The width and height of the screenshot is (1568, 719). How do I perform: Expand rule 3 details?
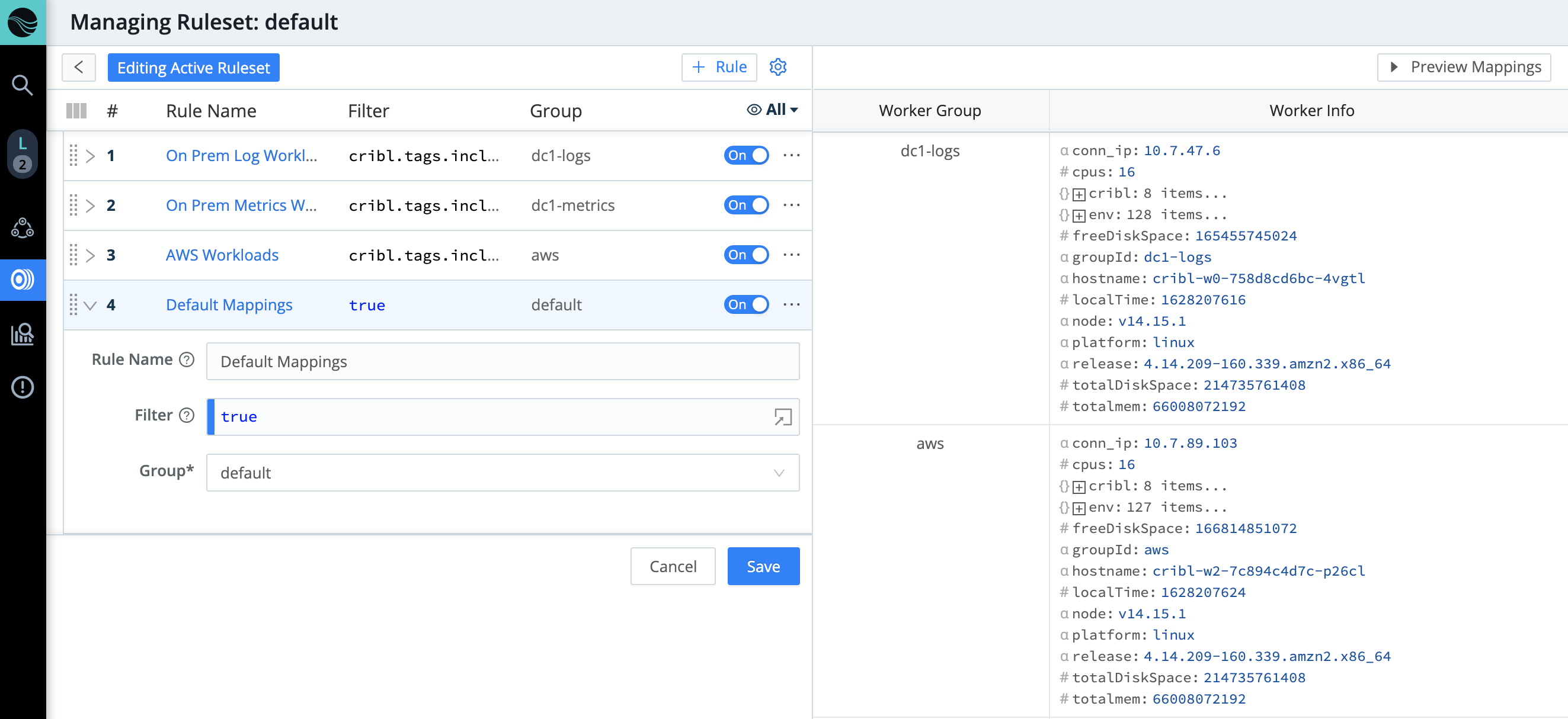click(90, 255)
